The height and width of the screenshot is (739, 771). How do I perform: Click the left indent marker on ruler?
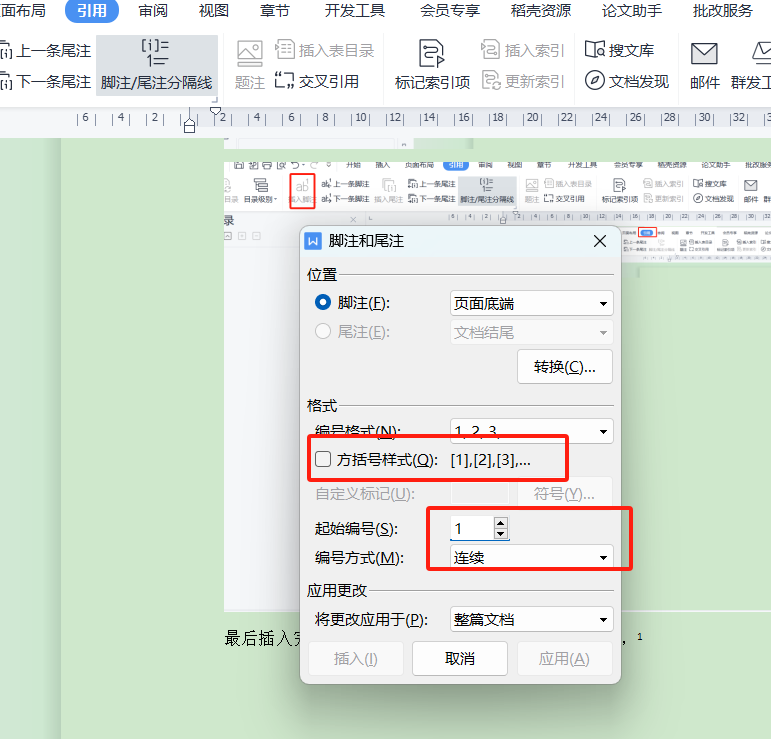(189, 127)
